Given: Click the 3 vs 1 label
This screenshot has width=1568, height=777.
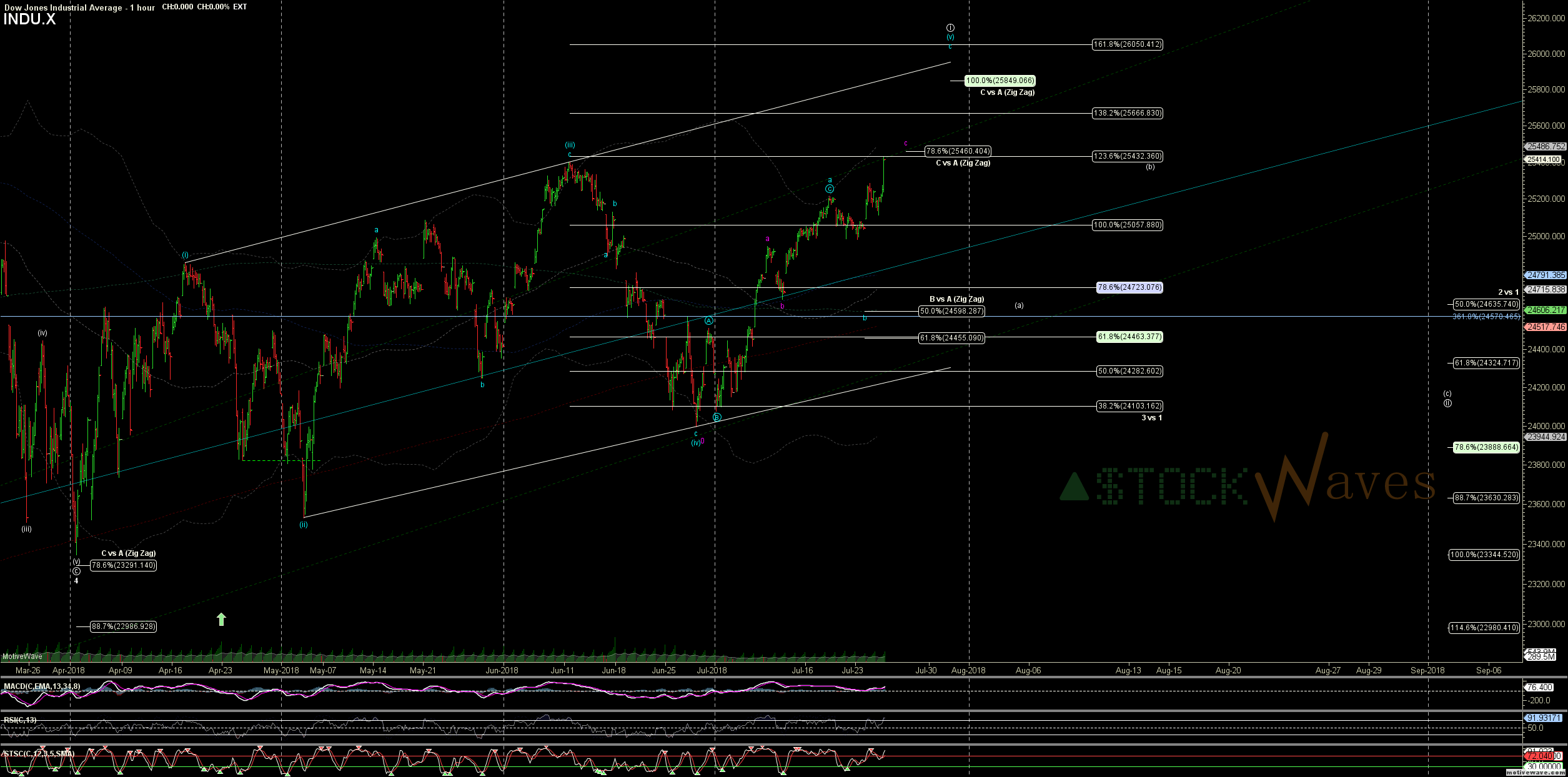Looking at the screenshot, I should click(x=1151, y=418).
